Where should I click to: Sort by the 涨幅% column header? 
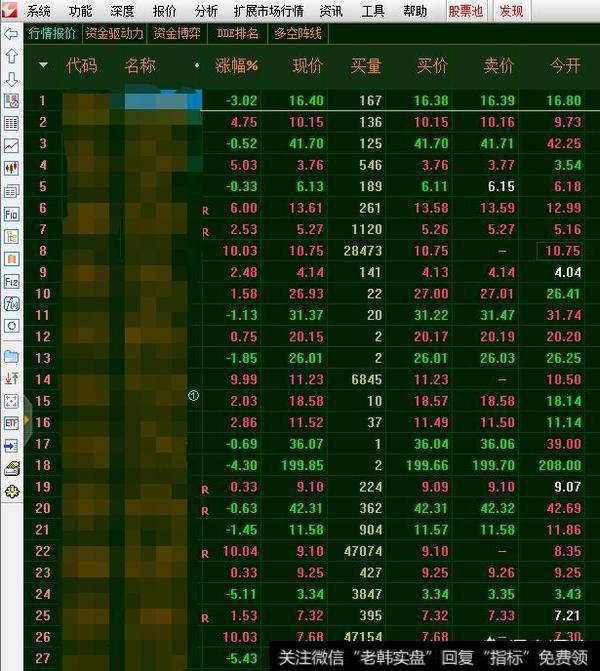pos(236,66)
